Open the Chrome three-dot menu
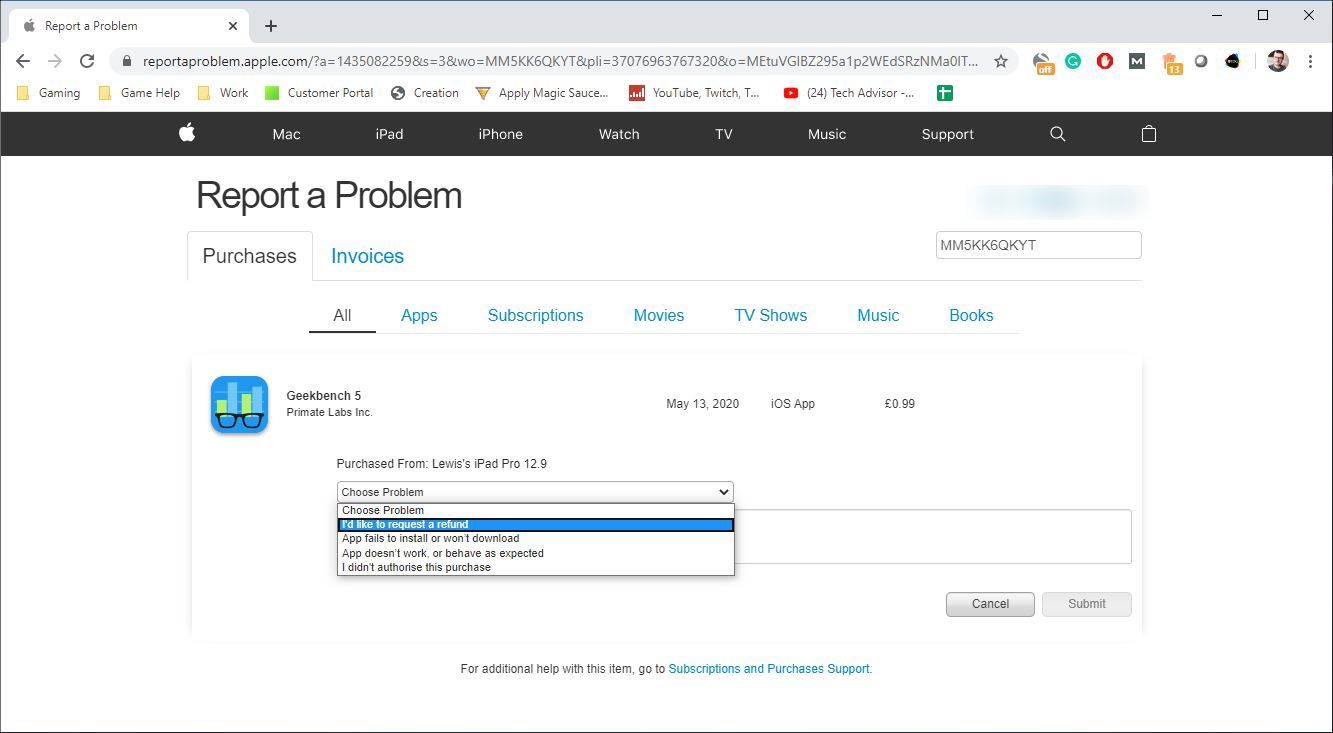 click(1310, 61)
